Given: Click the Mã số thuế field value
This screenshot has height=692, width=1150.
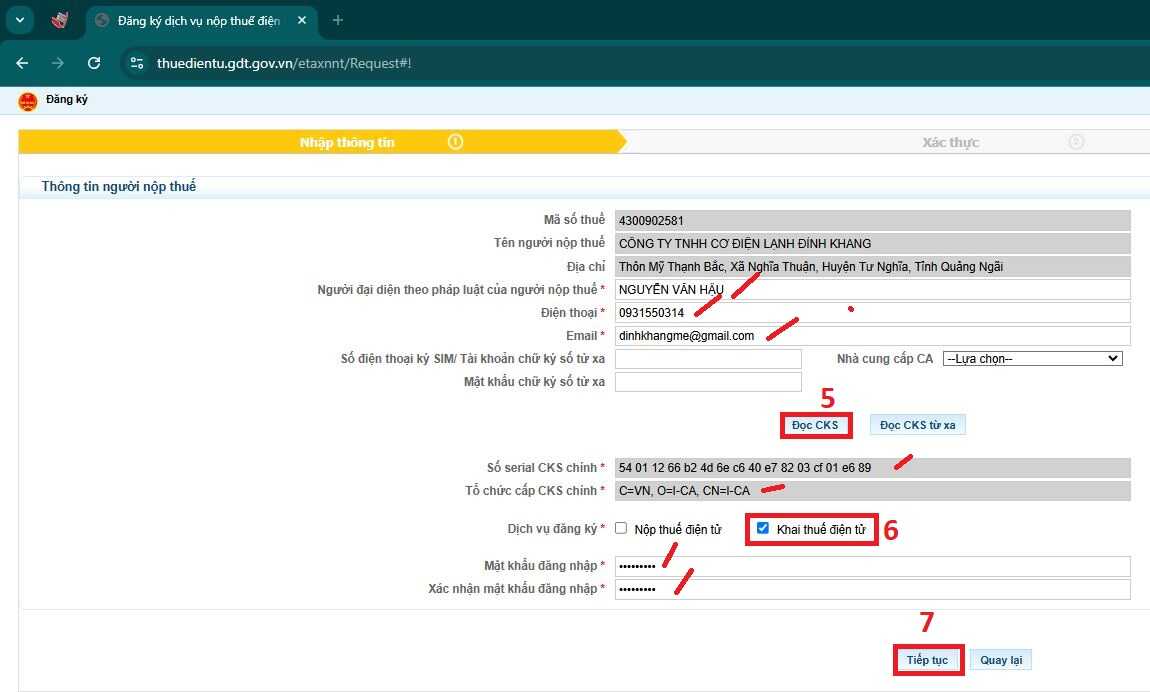Looking at the screenshot, I should pos(873,221).
